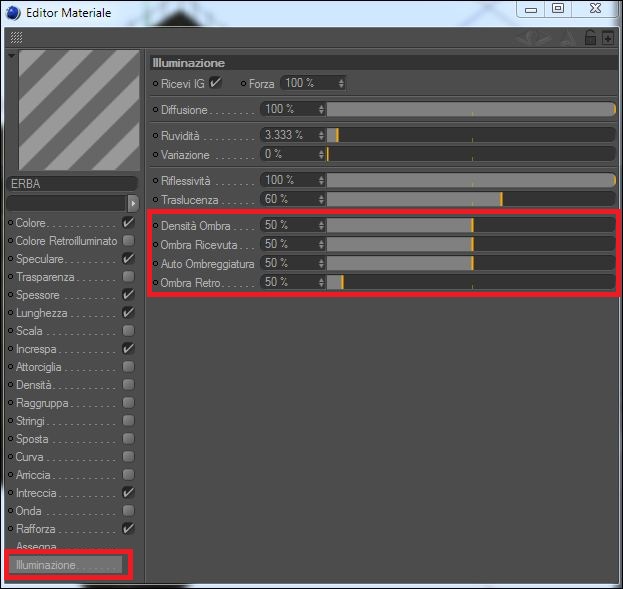Enable the Arriccia checkbox

click(x=128, y=475)
